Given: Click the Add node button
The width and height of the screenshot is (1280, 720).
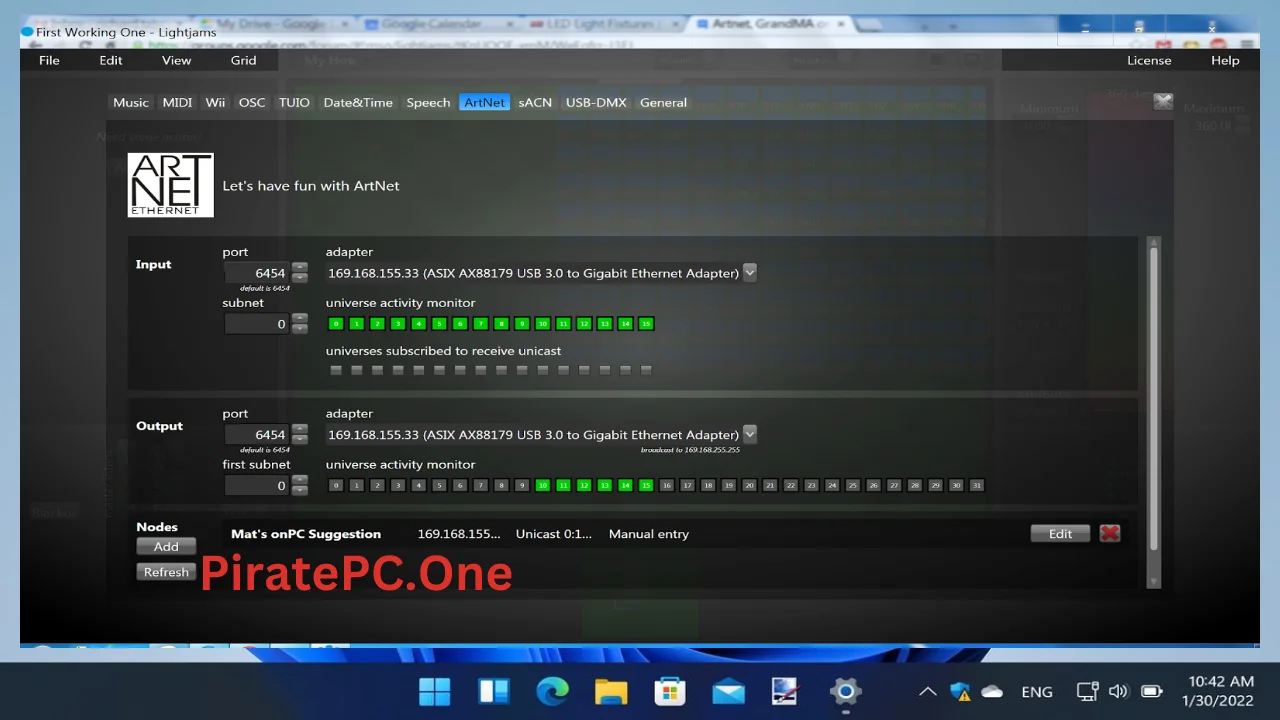Looking at the screenshot, I should tap(166, 547).
